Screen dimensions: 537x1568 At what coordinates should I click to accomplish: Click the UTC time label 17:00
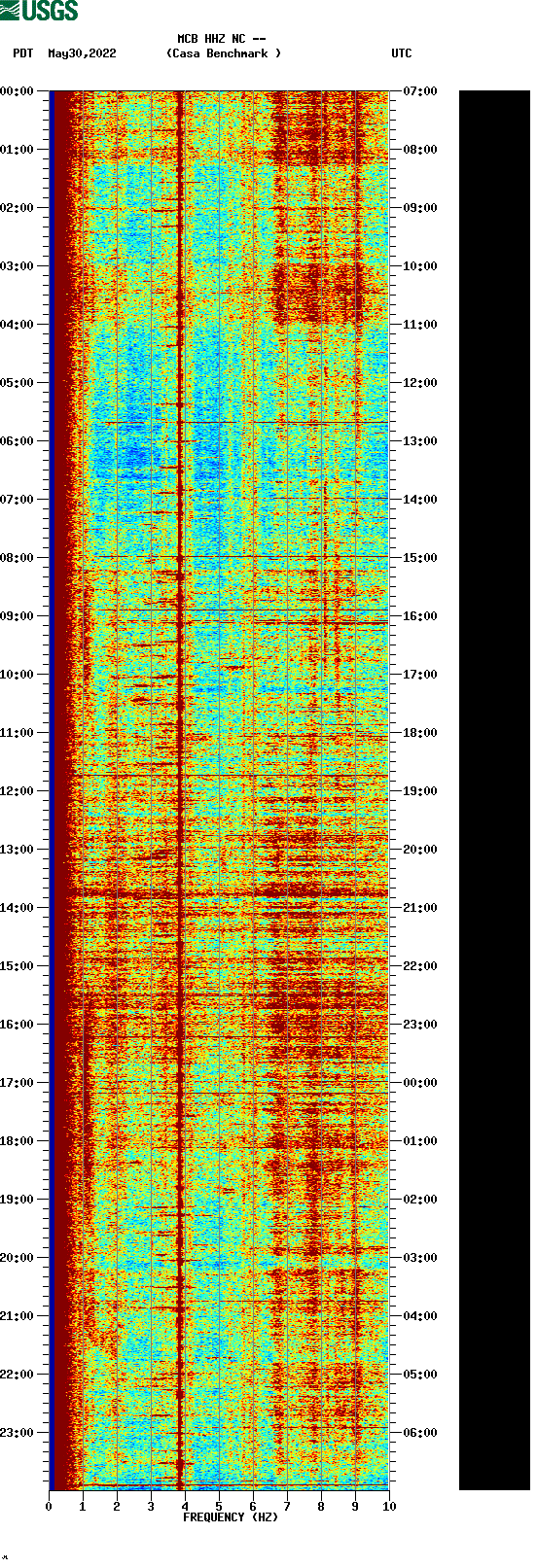pos(420,675)
